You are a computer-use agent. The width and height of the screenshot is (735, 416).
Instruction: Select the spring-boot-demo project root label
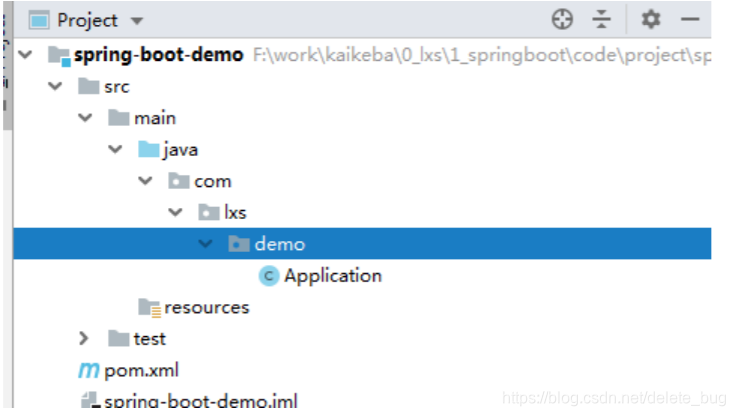[x=159, y=55]
